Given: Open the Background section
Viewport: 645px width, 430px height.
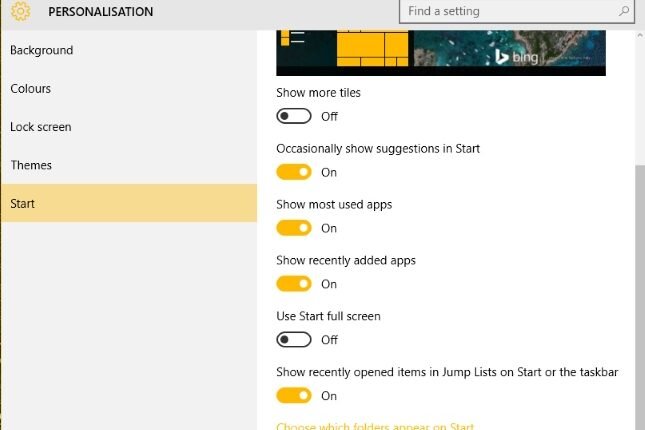Looking at the screenshot, I should pos(129,50).
